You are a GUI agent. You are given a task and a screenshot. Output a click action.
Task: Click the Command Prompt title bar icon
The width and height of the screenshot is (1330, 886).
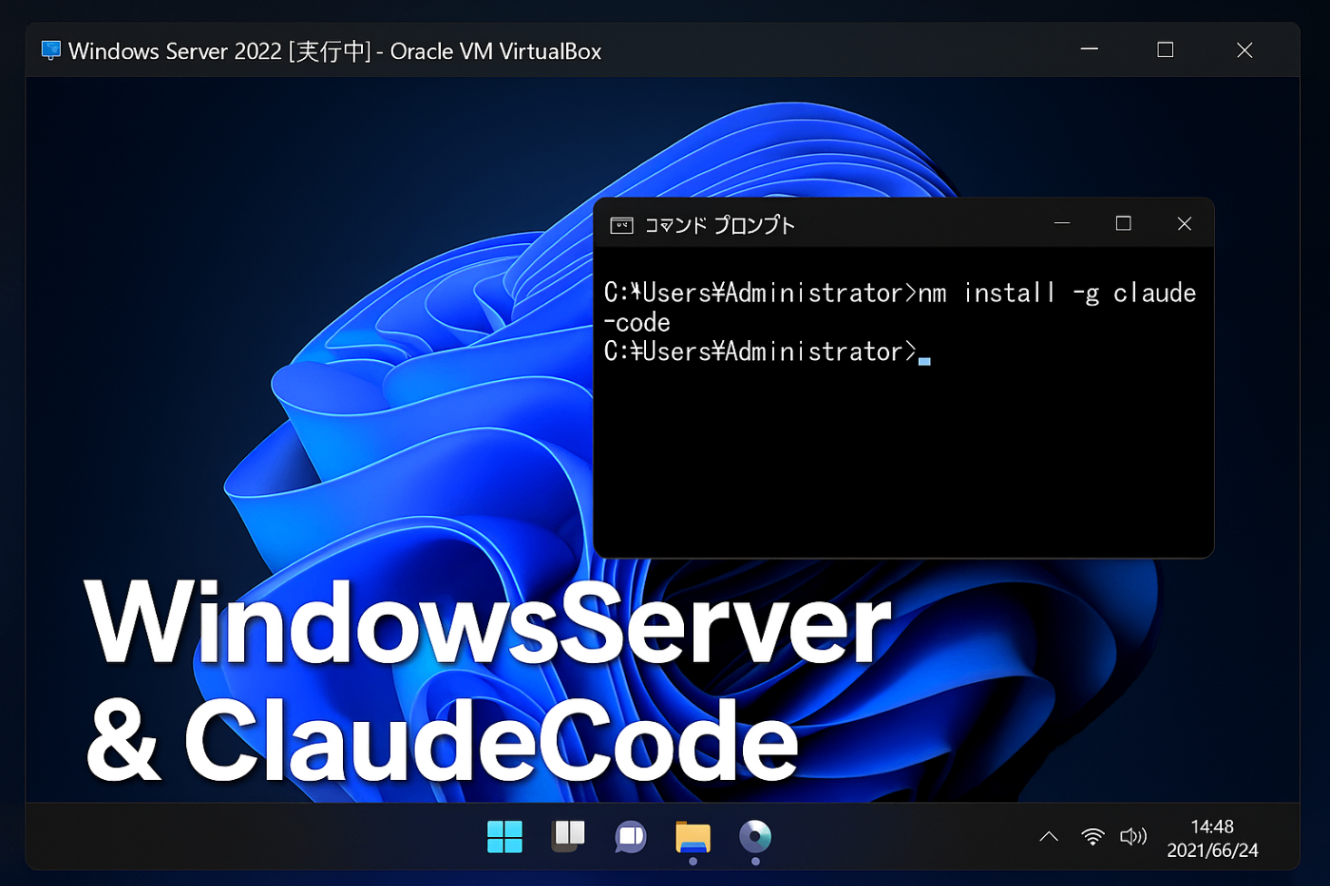pyautogui.click(x=621, y=225)
